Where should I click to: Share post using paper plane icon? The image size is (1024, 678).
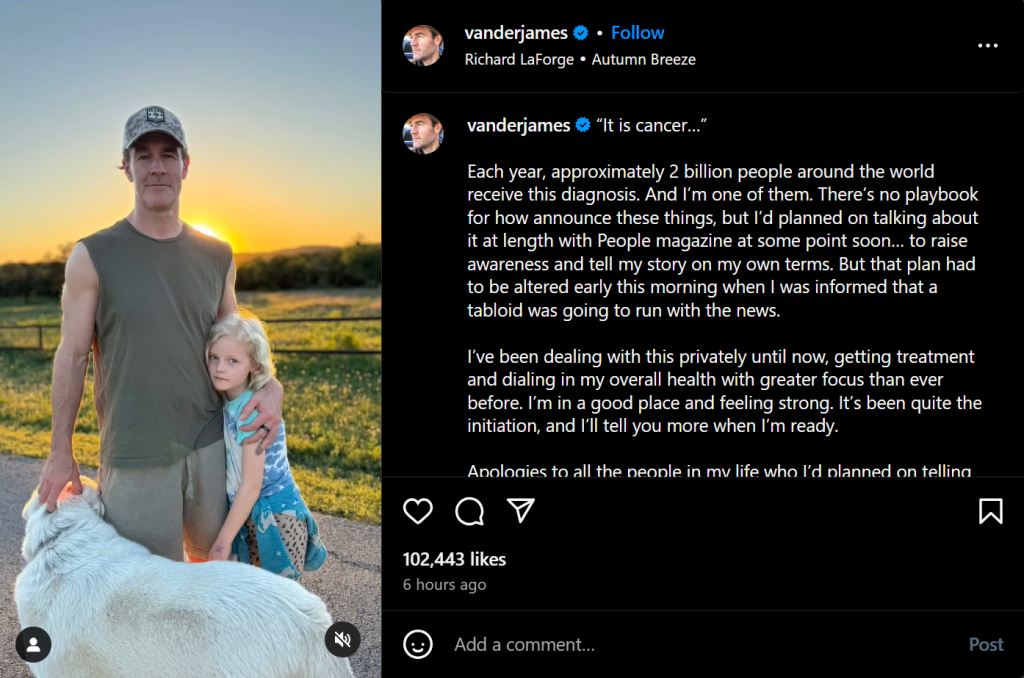coord(520,511)
